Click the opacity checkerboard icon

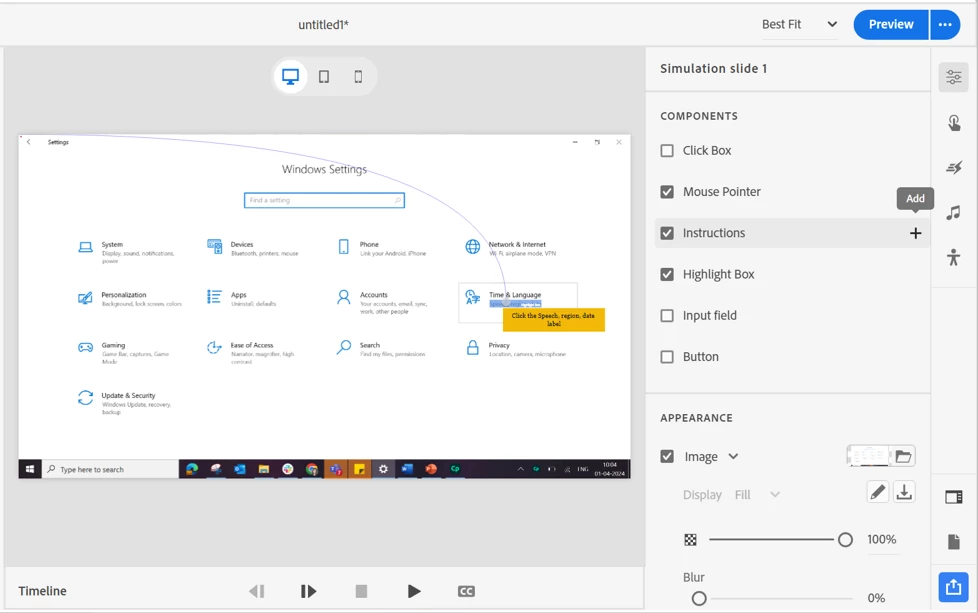pos(690,540)
